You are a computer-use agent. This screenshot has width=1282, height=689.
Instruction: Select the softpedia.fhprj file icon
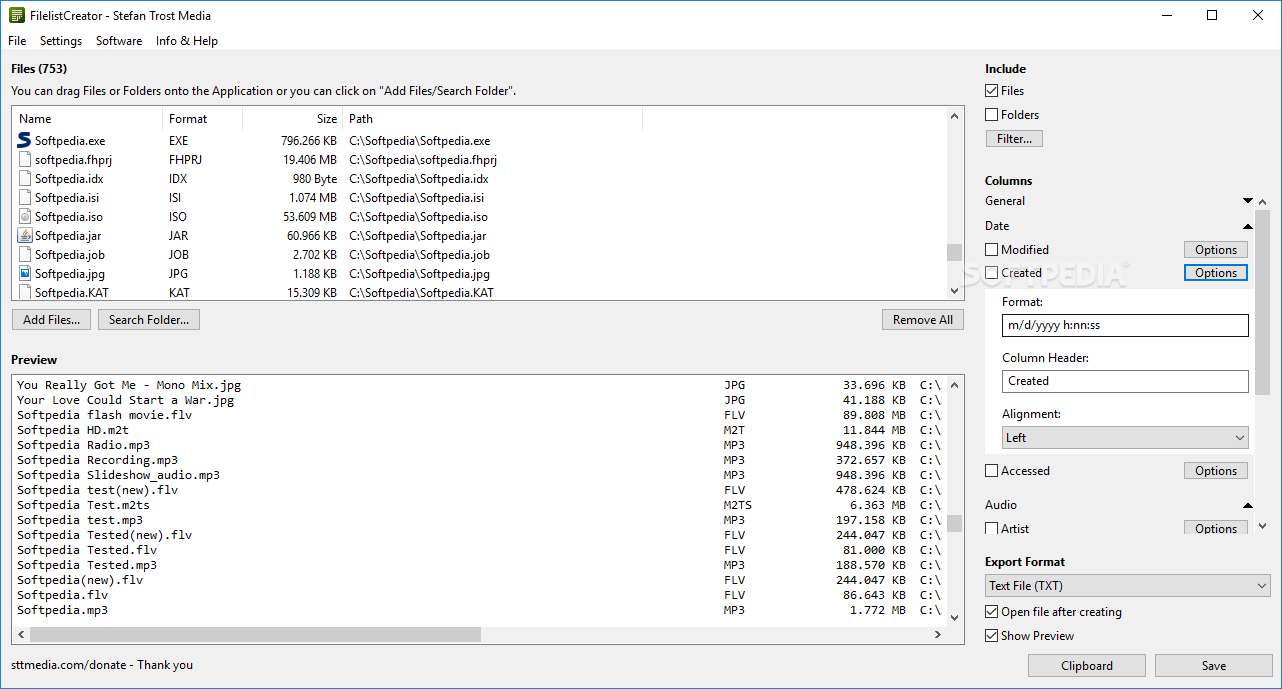(x=25, y=160)
